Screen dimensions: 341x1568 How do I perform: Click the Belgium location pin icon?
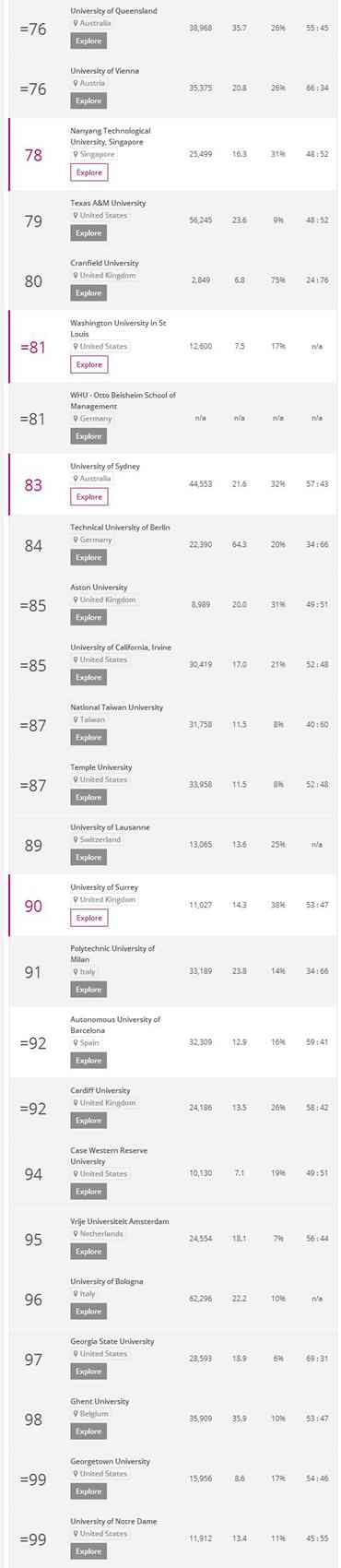pos(76,1414)
